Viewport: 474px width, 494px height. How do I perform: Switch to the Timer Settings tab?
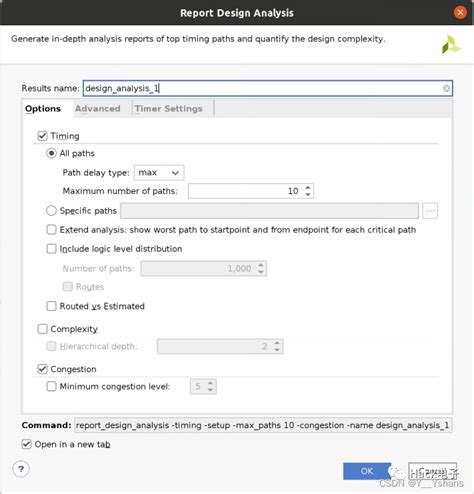[x=169, y=109]
